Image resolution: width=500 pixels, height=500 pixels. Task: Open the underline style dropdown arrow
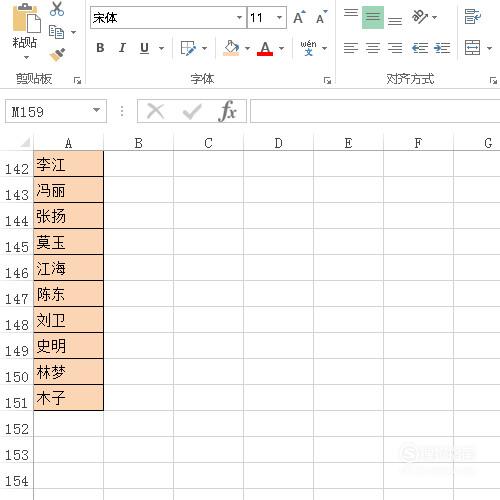tap(161, 48)
